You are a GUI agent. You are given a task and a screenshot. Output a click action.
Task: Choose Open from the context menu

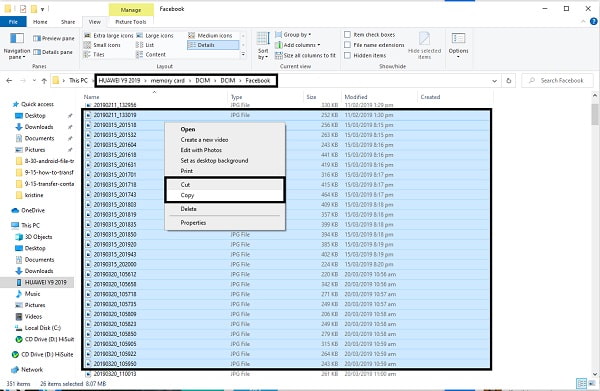point(225,129)
